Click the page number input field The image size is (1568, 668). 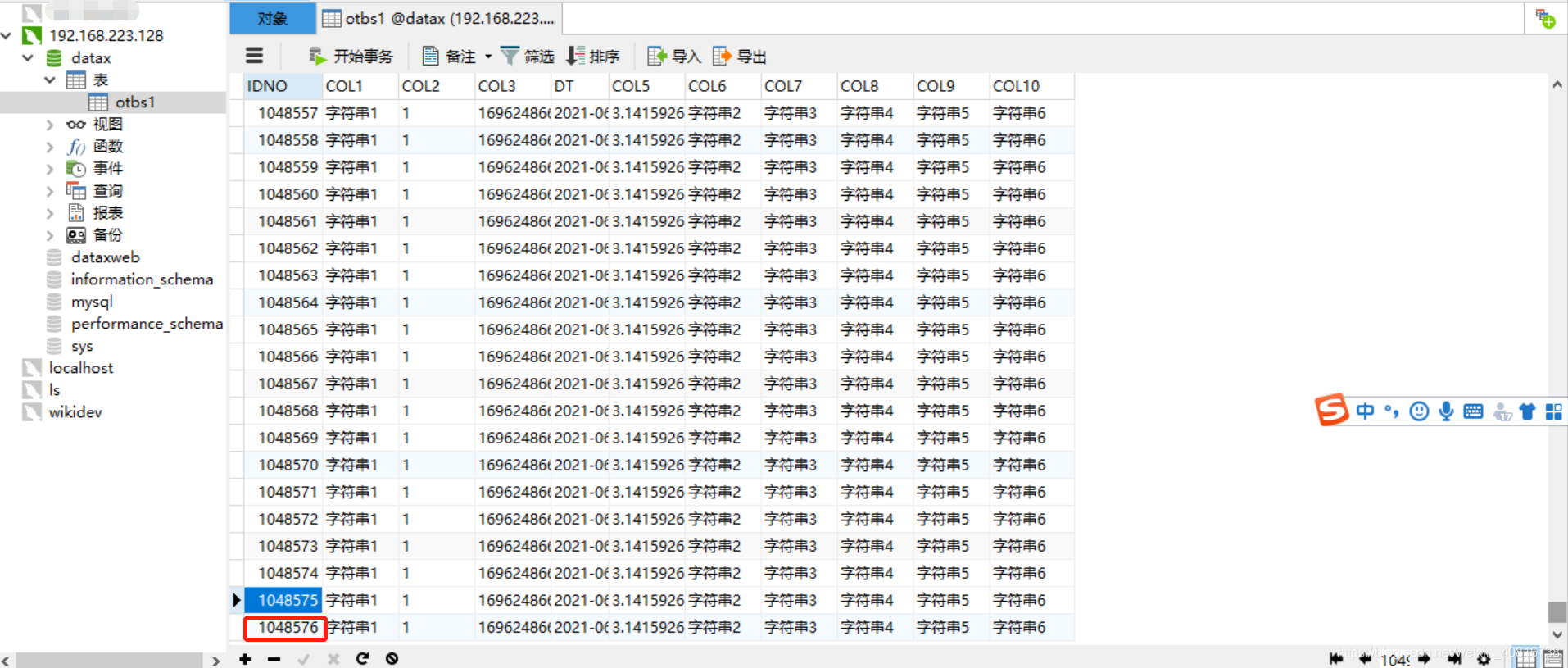(x=1395, y=660)
